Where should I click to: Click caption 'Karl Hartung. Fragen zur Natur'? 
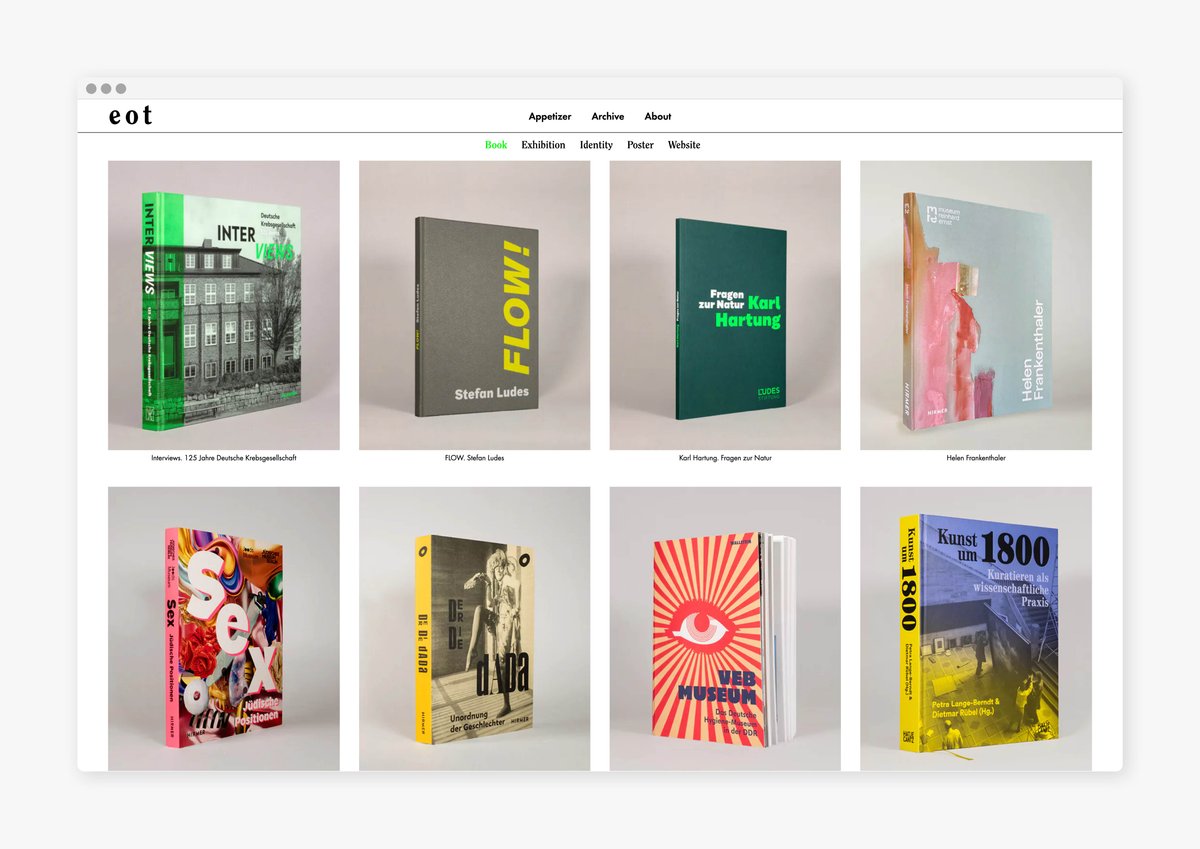[x=725, y=458]
